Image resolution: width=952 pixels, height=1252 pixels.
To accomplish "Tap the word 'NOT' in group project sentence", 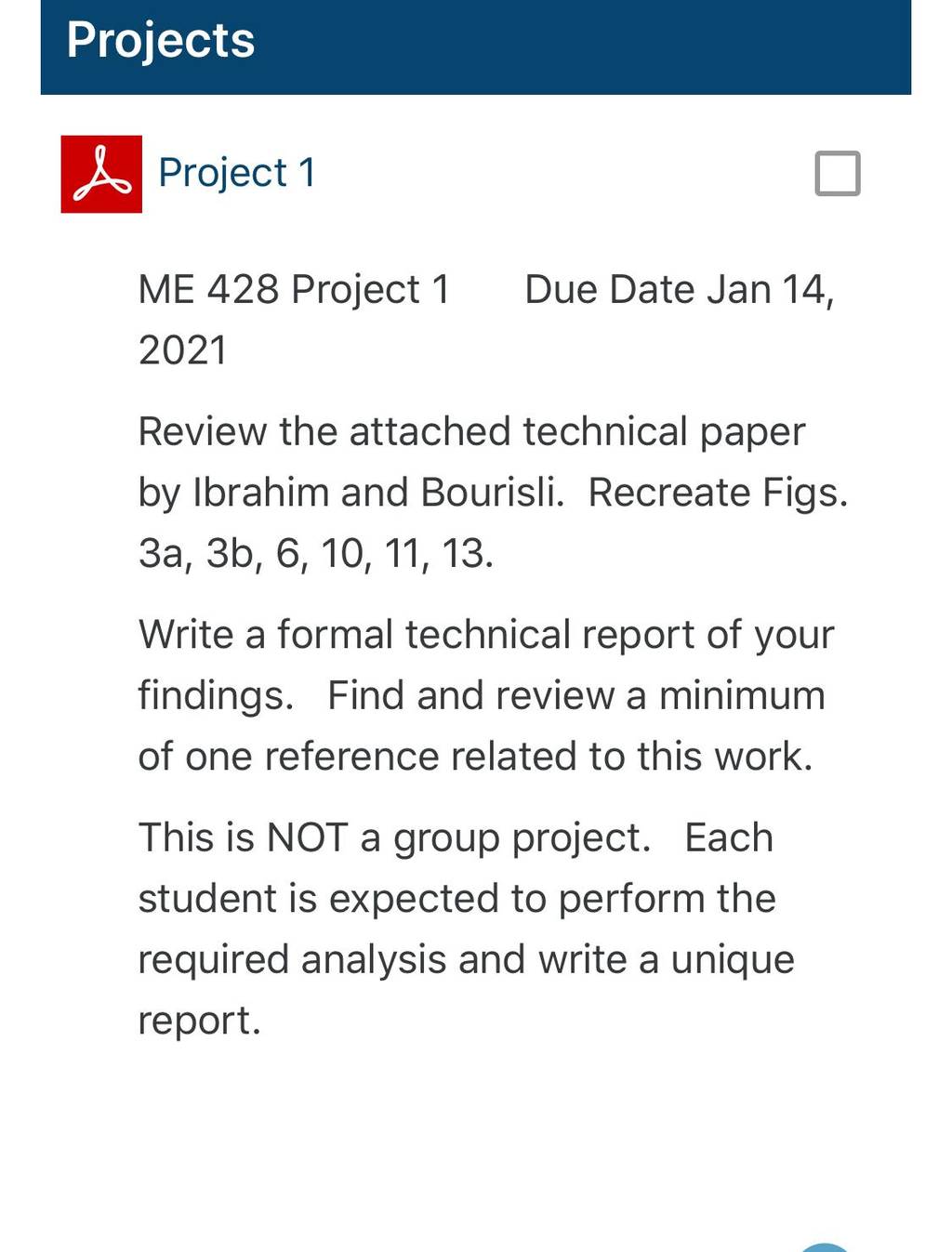I will click(x=307, y=838).
